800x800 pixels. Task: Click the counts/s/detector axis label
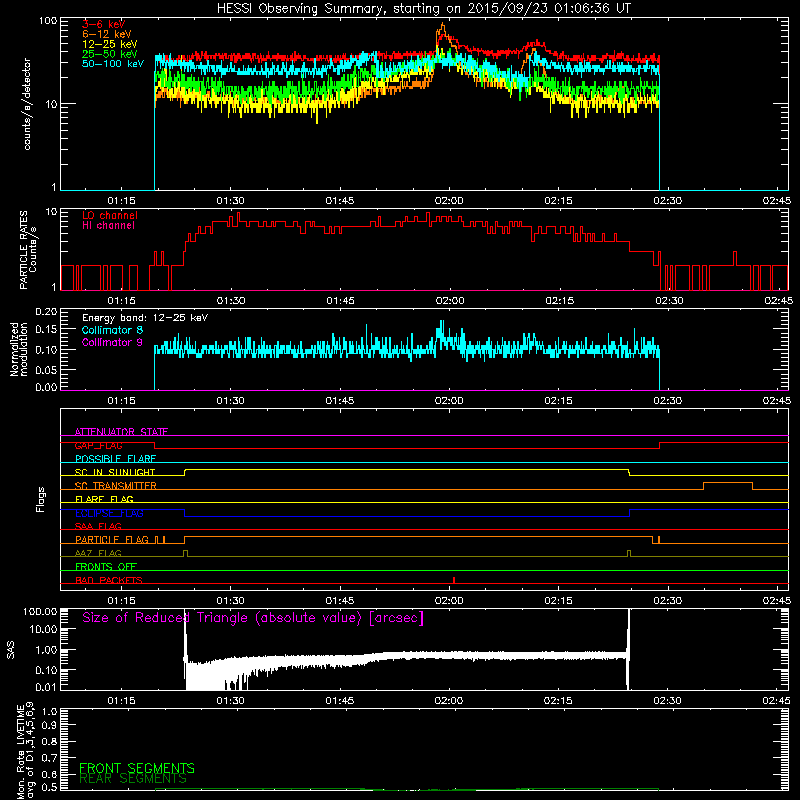point(27,104)
